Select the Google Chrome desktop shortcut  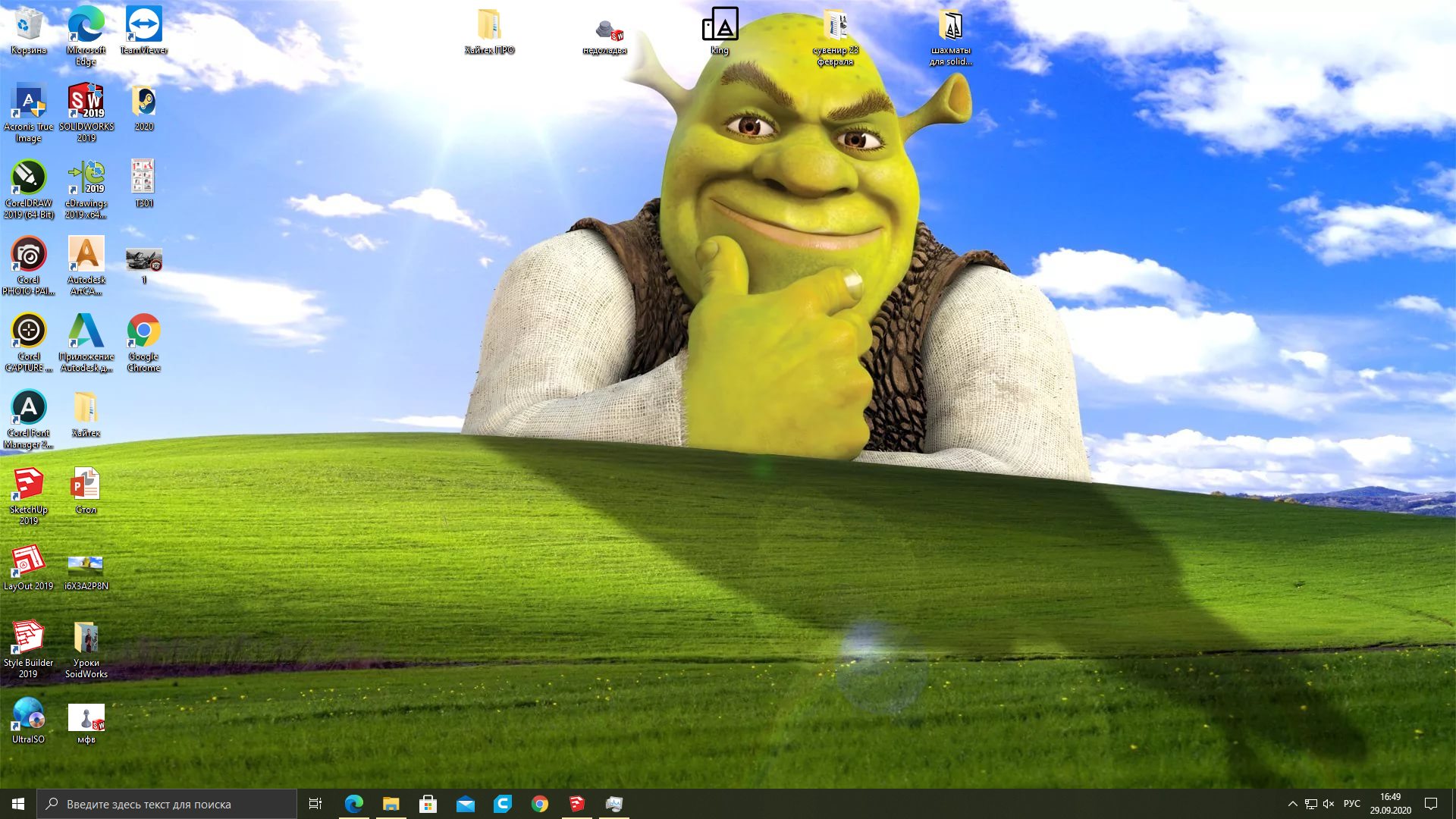click(x=143, y=343)
